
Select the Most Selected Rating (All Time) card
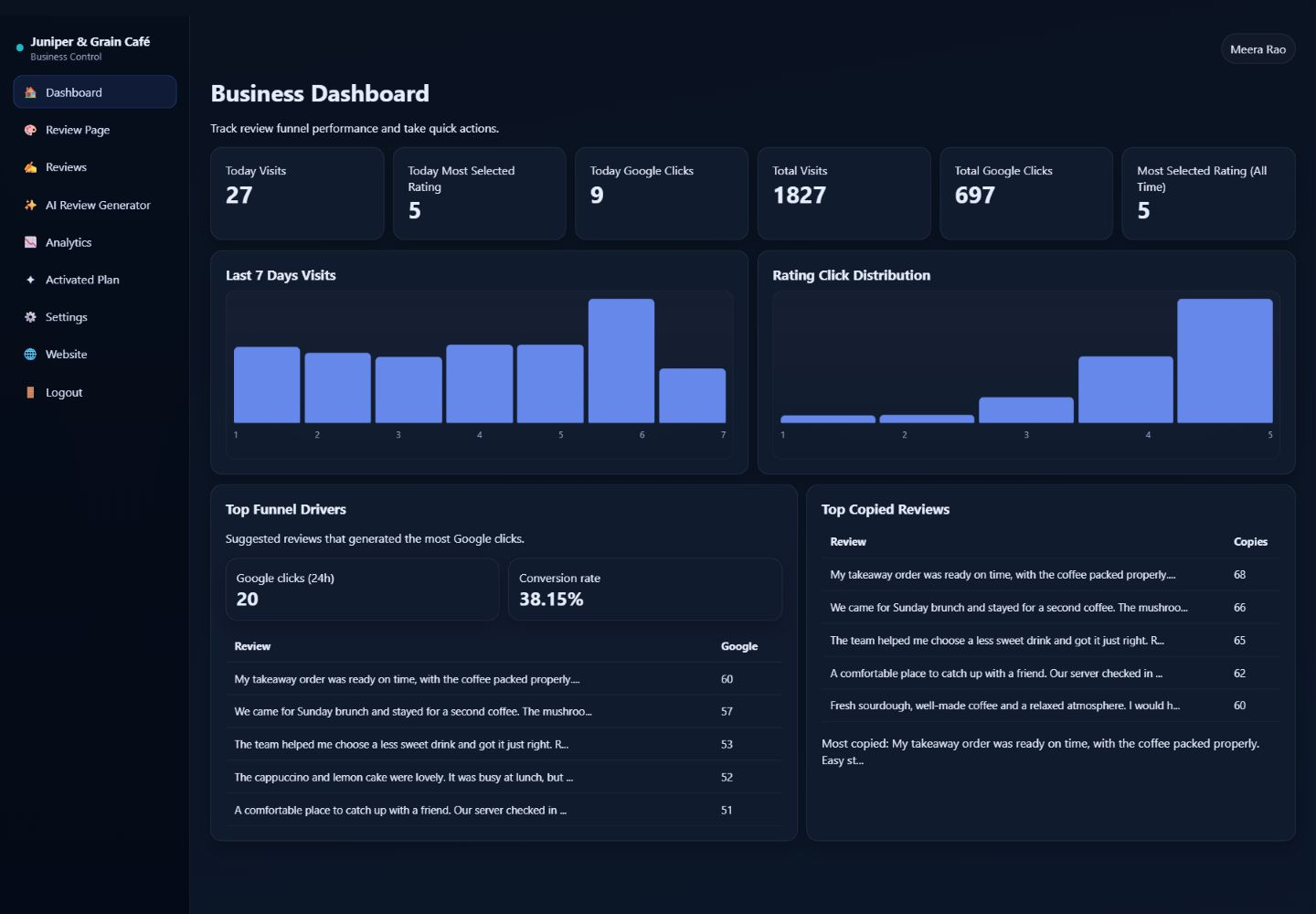[1208, 194]
